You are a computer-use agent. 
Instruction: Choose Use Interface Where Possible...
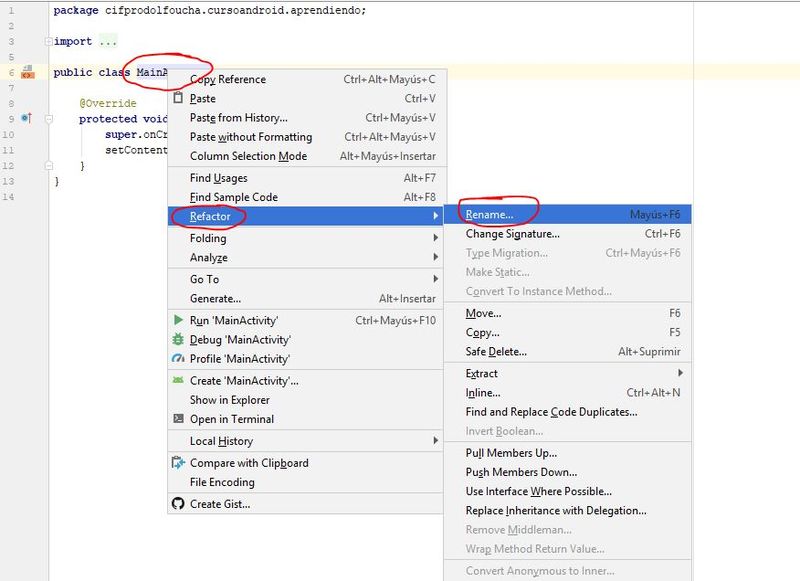[x=568, y=491]
